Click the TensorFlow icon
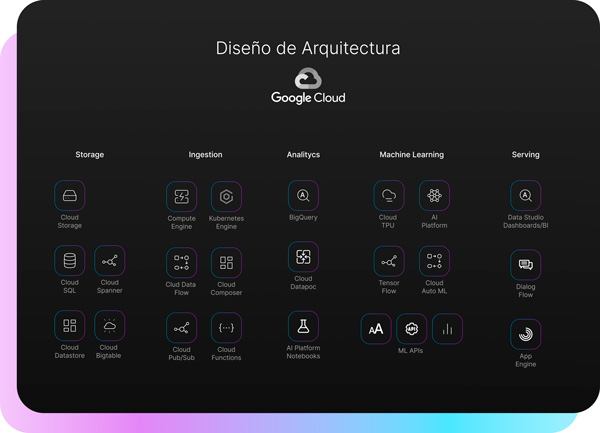 [389, 261]
